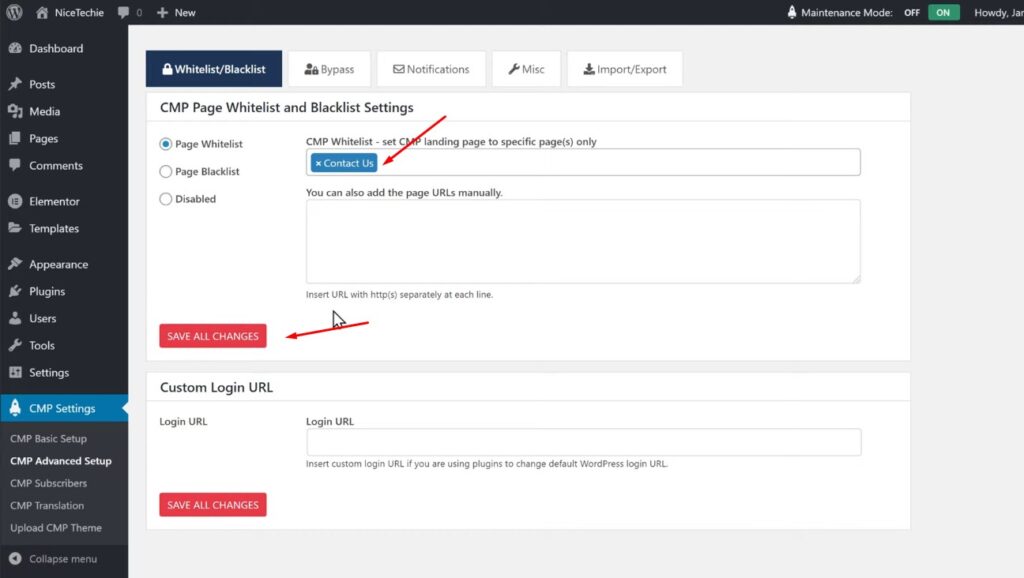Image resolution: width=1024 pixels, height=578 pixels.
Task: Select the Page Blacklist radio button
Action: pos(166,172)
